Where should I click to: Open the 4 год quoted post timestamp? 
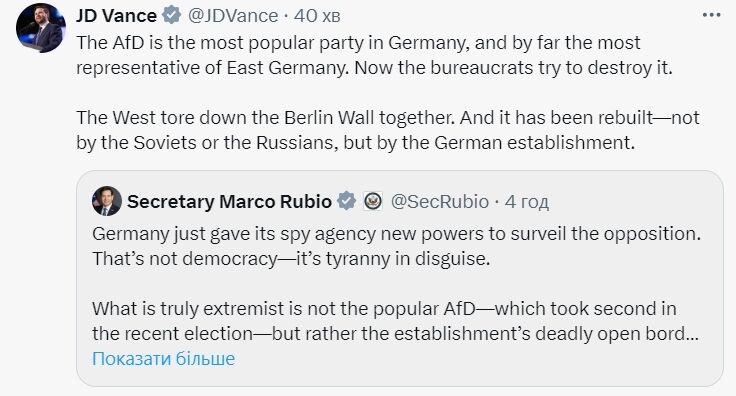(526, 202)
